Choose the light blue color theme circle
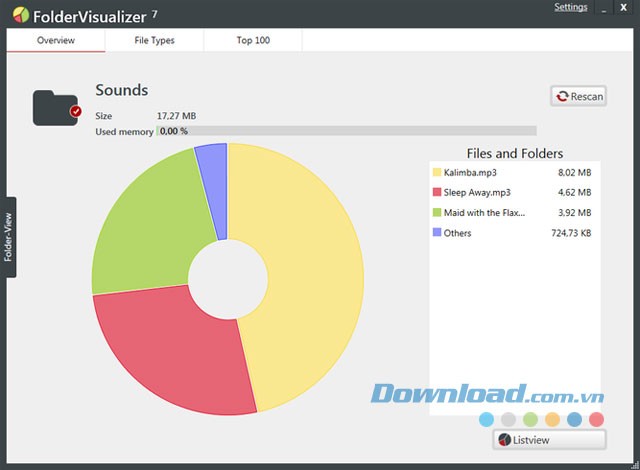640x470 pixels. click(487, 419)
